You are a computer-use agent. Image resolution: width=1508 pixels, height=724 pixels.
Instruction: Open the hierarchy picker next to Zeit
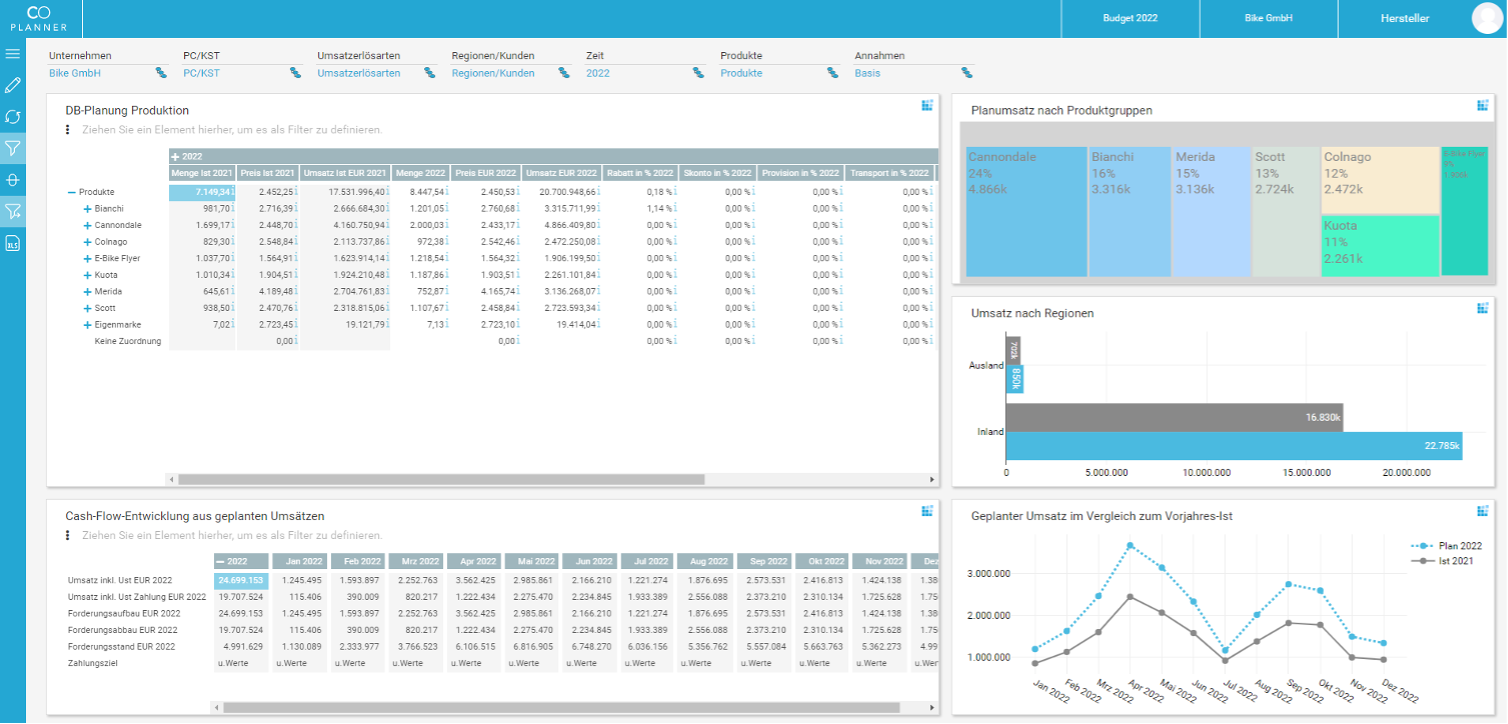pos(700,73)
